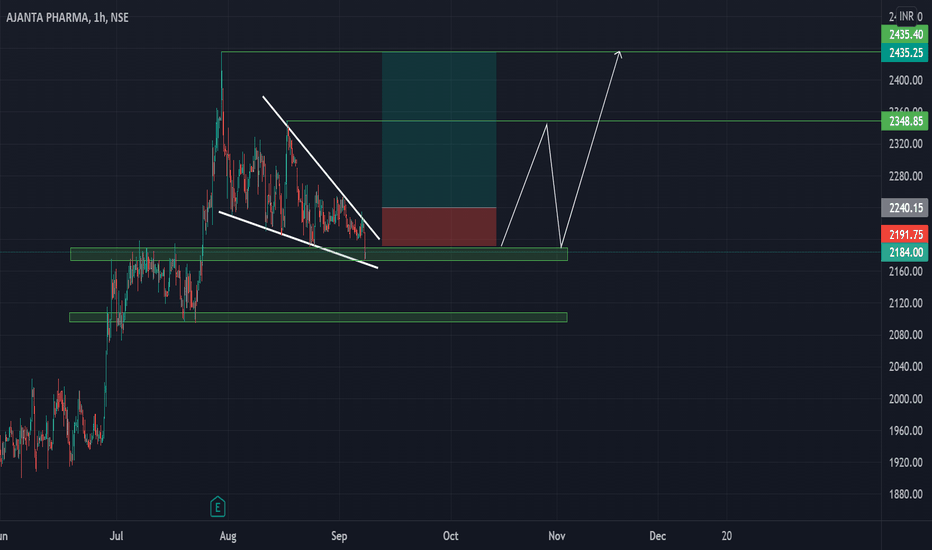The image size is (932, 550).
Task: Select the 2184.00 price label
Action: pyautogui.click(x=905, y=252)
